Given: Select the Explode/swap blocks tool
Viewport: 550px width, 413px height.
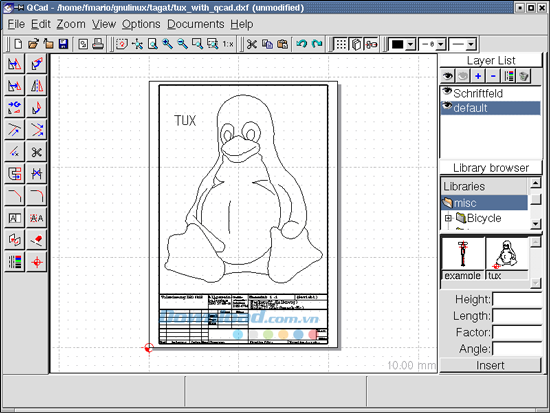Looking at the screenshot, I should click(14, 240).
